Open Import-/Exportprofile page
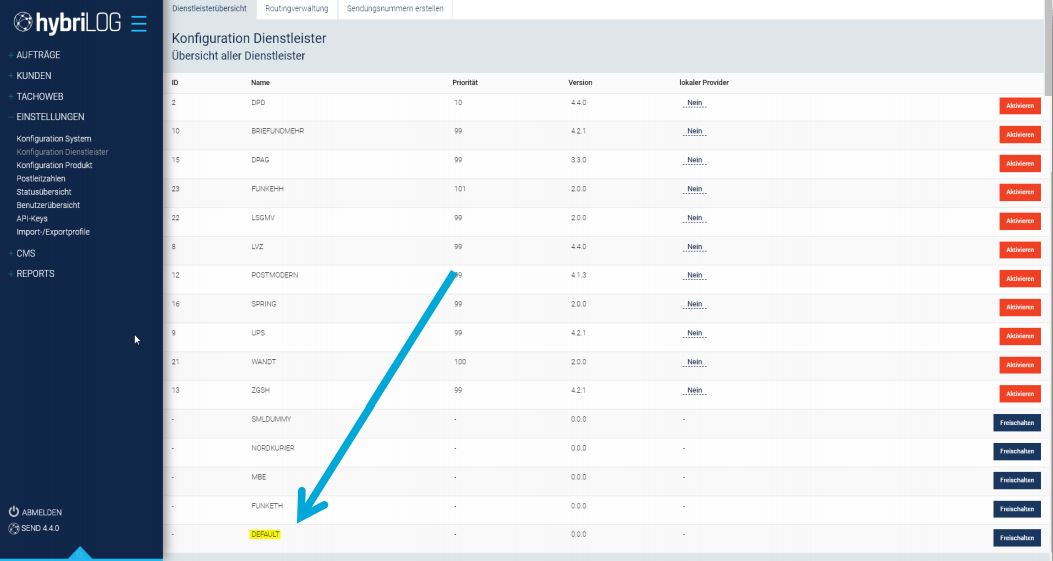The height and width of the screenshot is (561, 1053). (x=53, y=232)
